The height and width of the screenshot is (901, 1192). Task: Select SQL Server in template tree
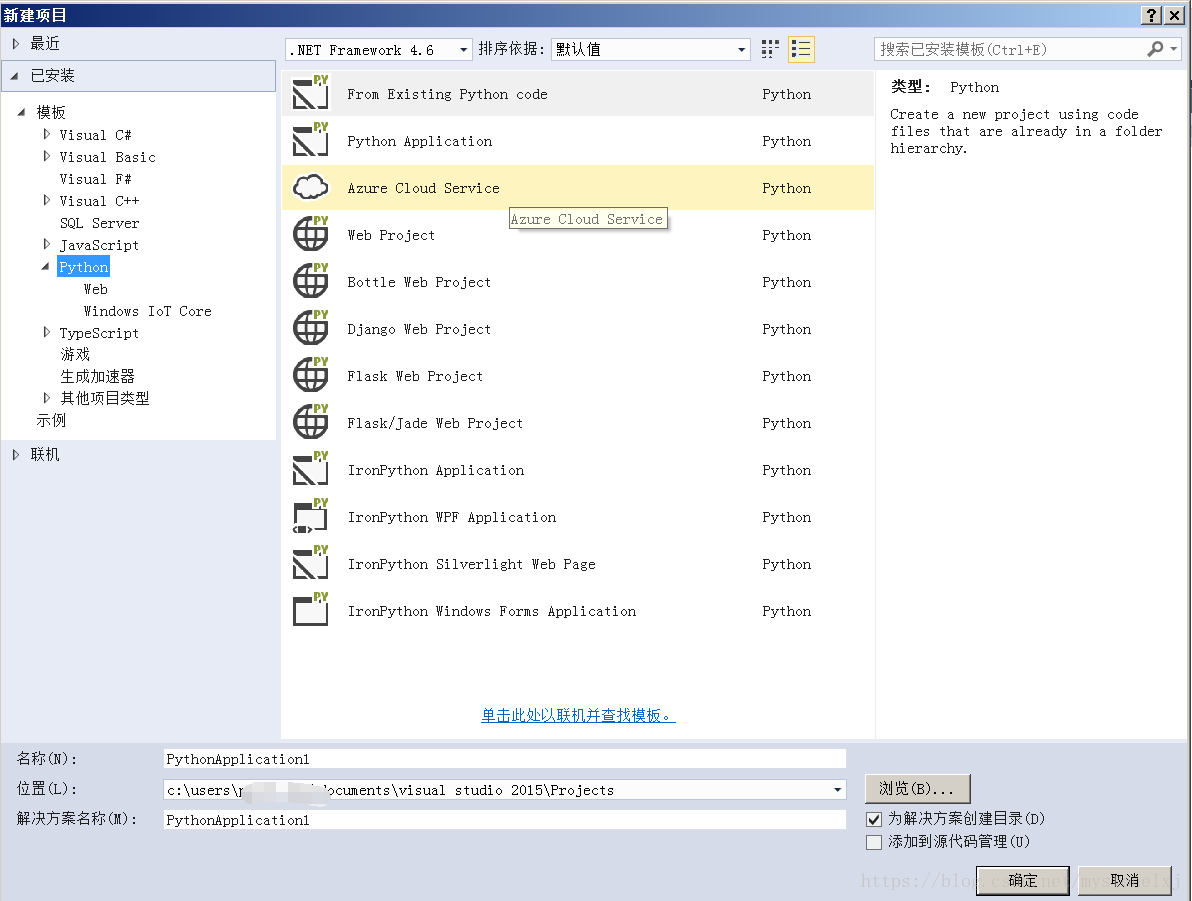(x=100, y=224)
